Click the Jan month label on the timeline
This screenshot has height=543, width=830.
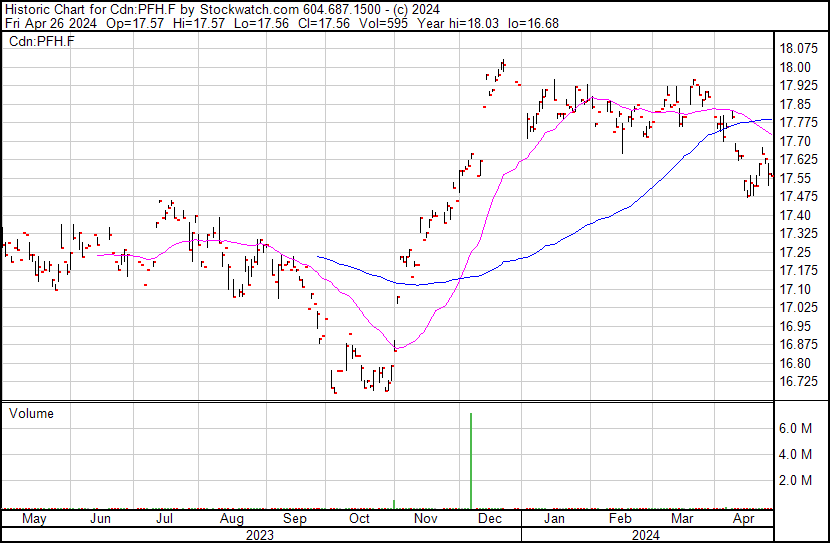click(x=554, y=519)
